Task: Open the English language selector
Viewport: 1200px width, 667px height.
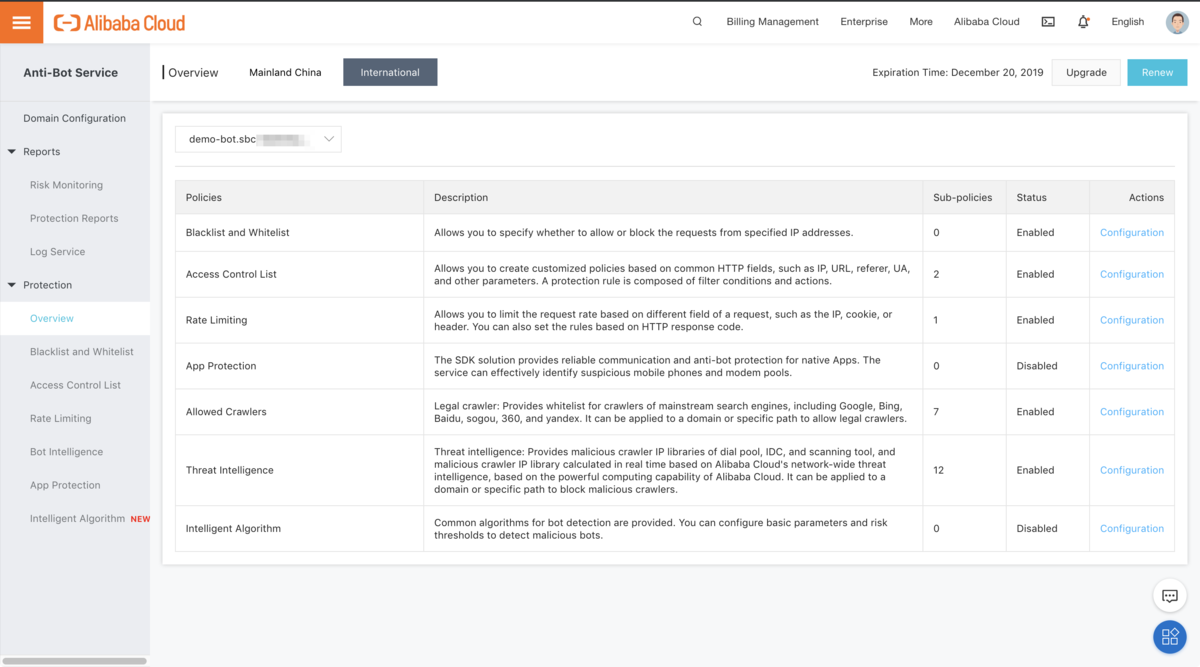Action: point(1128,21)
